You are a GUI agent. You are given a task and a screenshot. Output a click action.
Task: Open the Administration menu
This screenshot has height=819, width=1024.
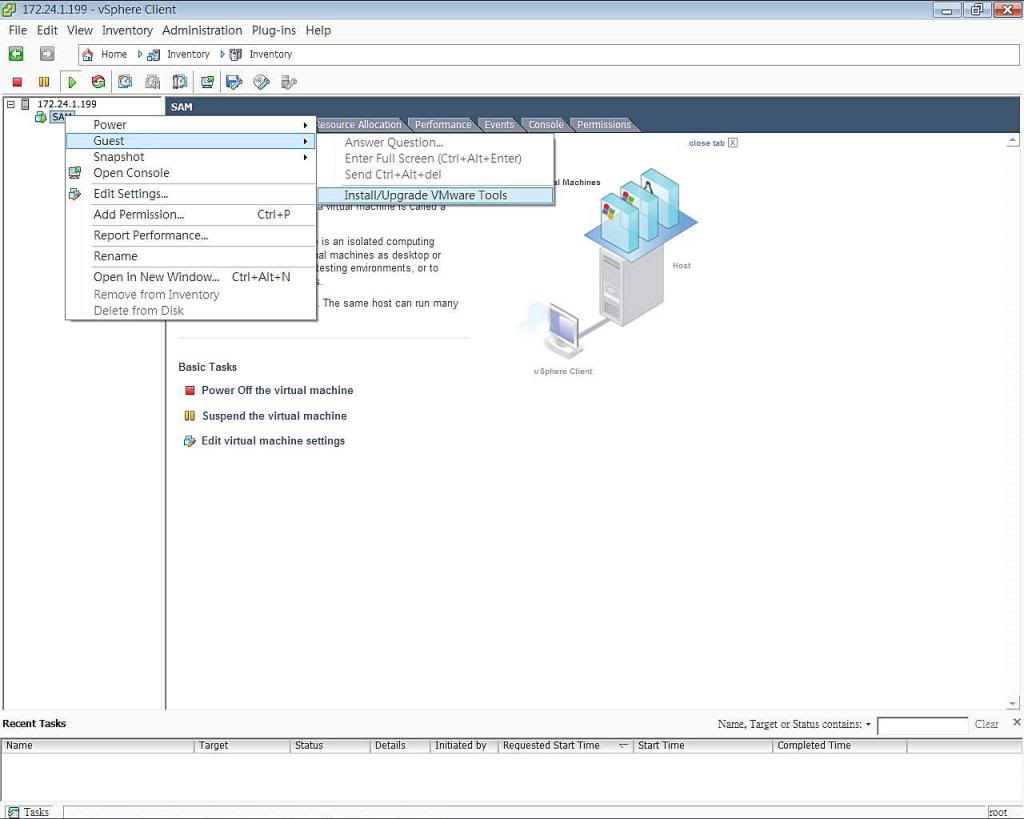pyautogui.click(x=202, y=30)
